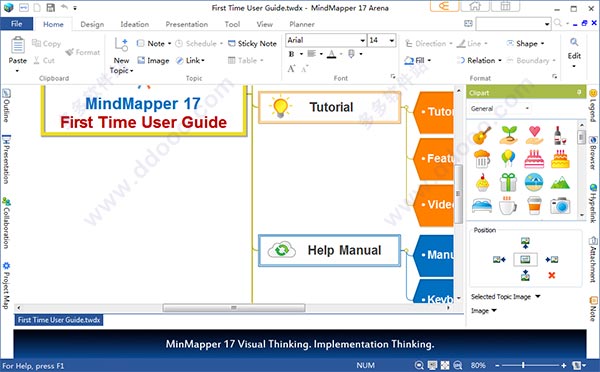Decrease font size with small A icon

click(305, 69)
